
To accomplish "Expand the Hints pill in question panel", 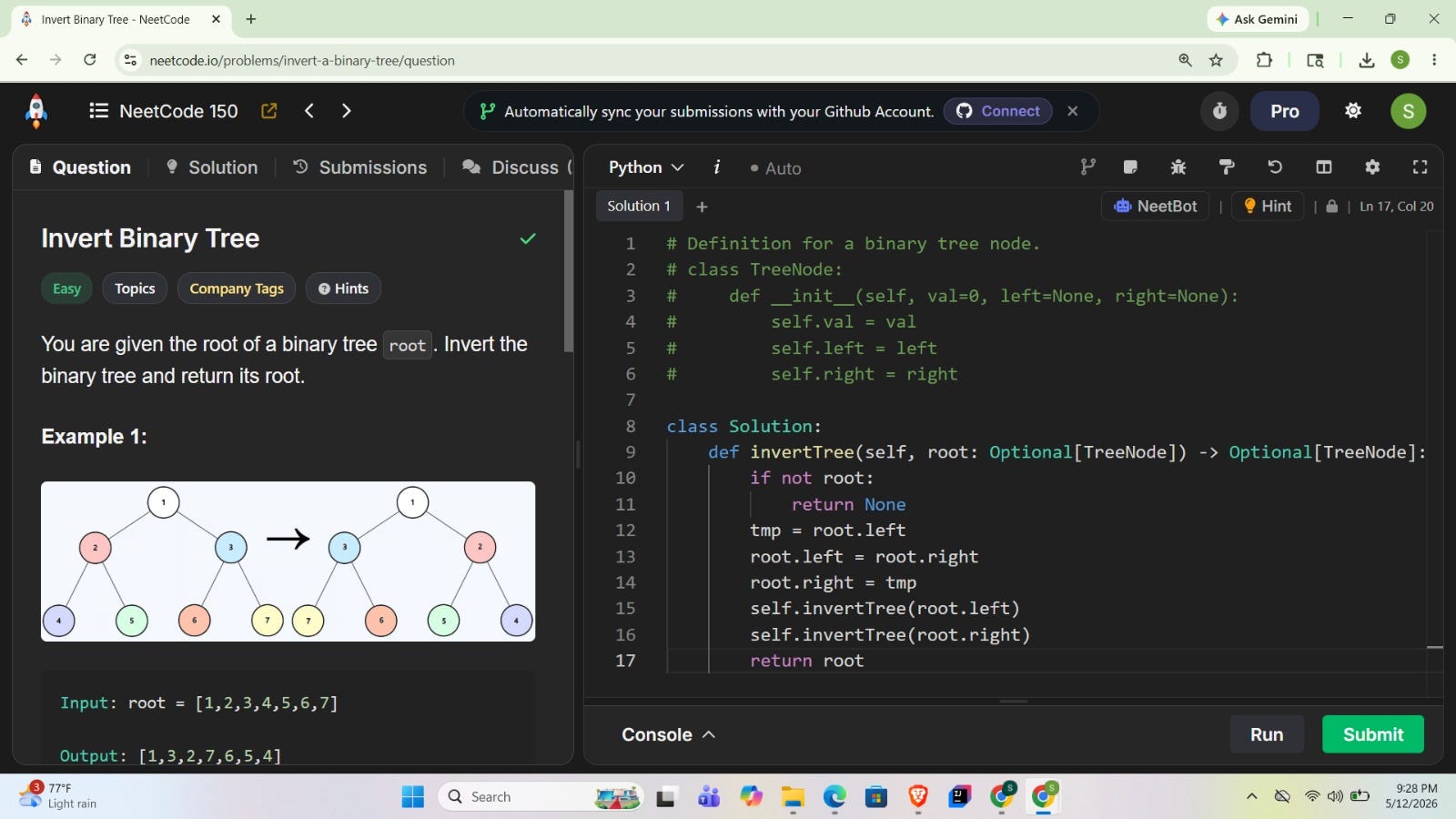I will coord(343,288).
